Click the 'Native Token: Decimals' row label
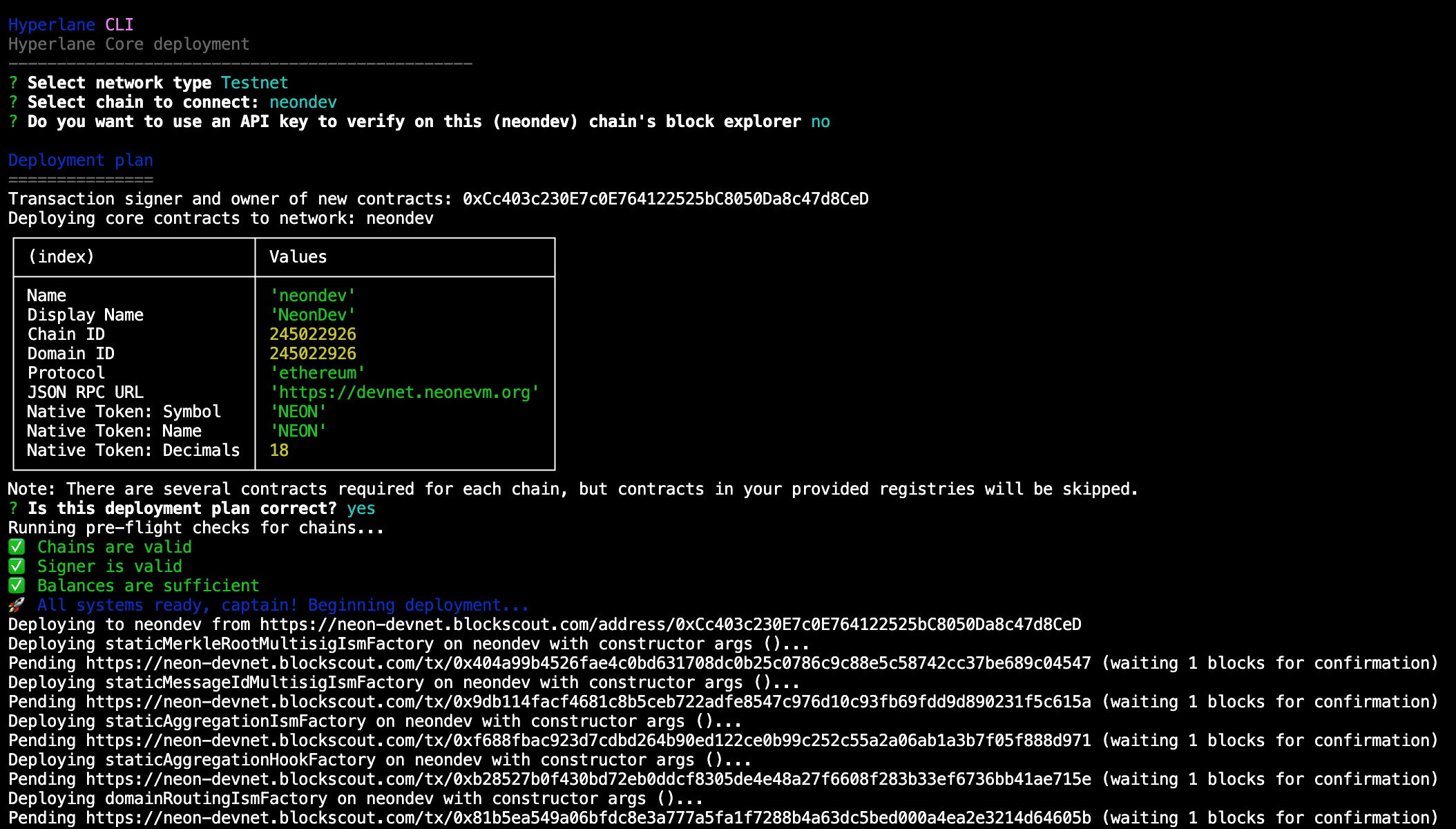 [133, 450]
